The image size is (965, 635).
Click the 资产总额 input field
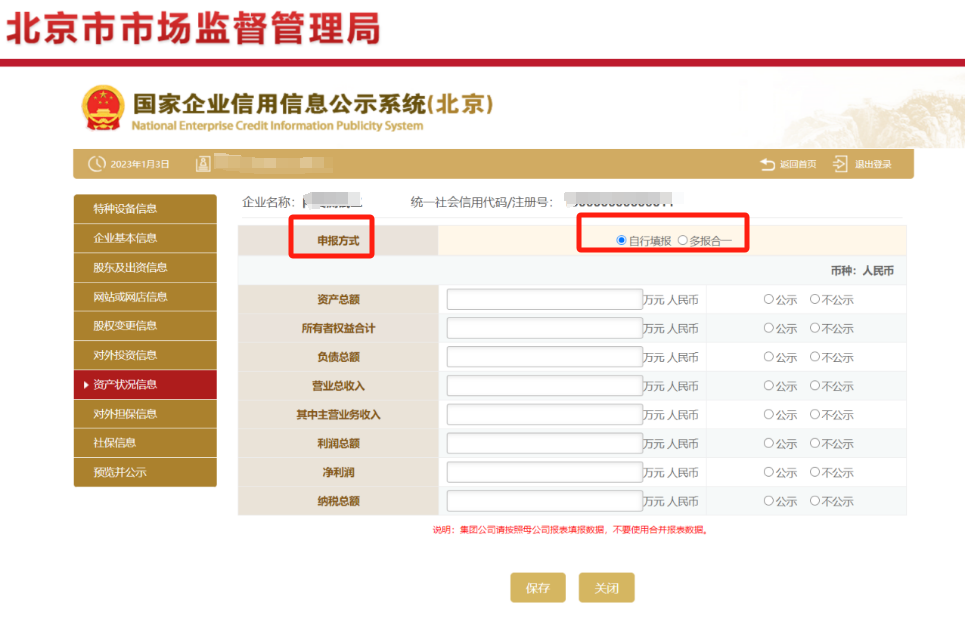click(x=544, y=299)
